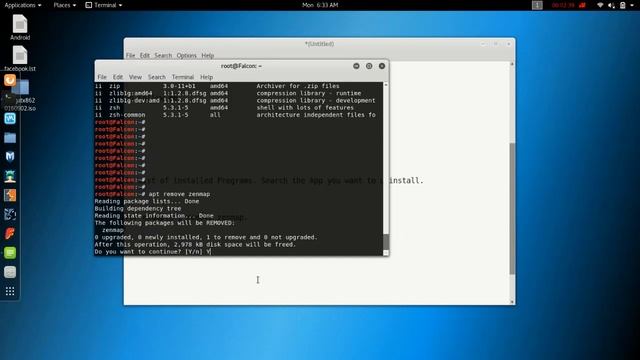Open Search menu in the Untitled editor window
The width and height of the screenshot is (640, 360).
click(163, 56)
